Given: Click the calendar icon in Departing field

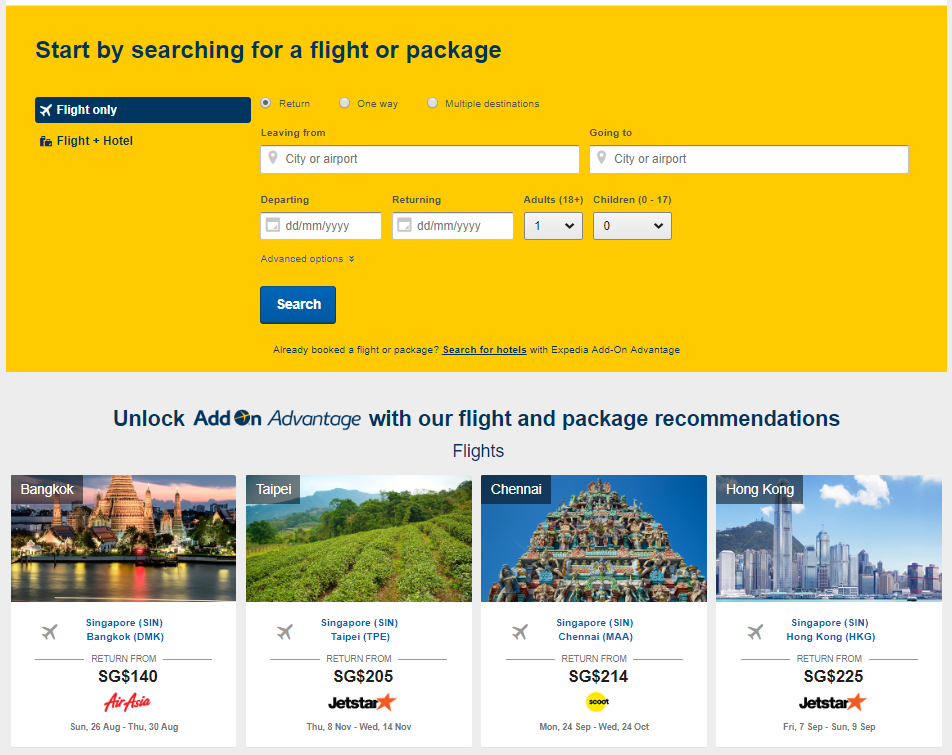Looking at the screenshot, I should (x=271, y=226).
